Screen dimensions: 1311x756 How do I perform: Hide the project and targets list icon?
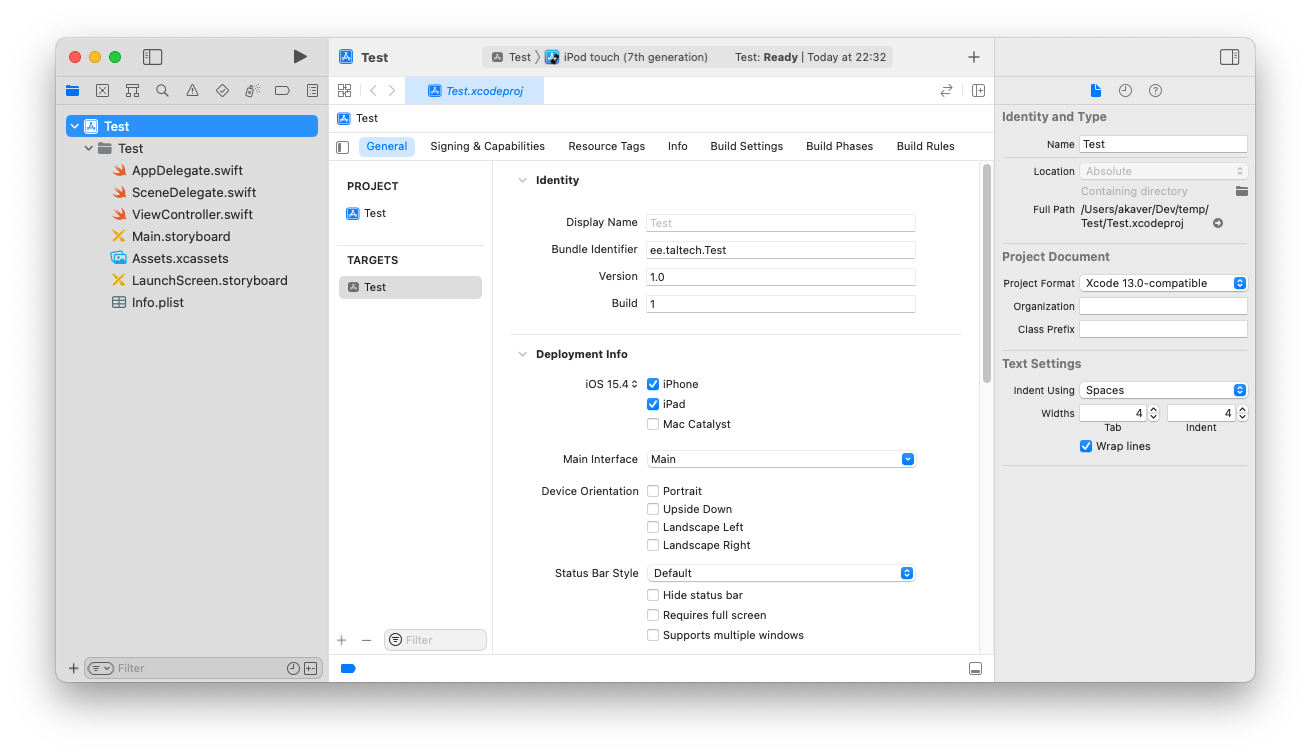coord(343,147)
